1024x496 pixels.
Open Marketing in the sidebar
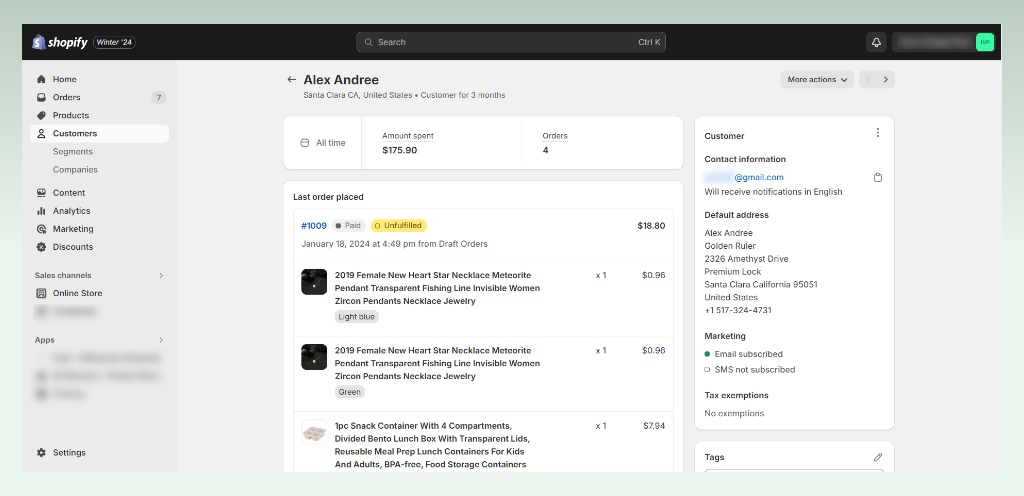coord(99,229)
